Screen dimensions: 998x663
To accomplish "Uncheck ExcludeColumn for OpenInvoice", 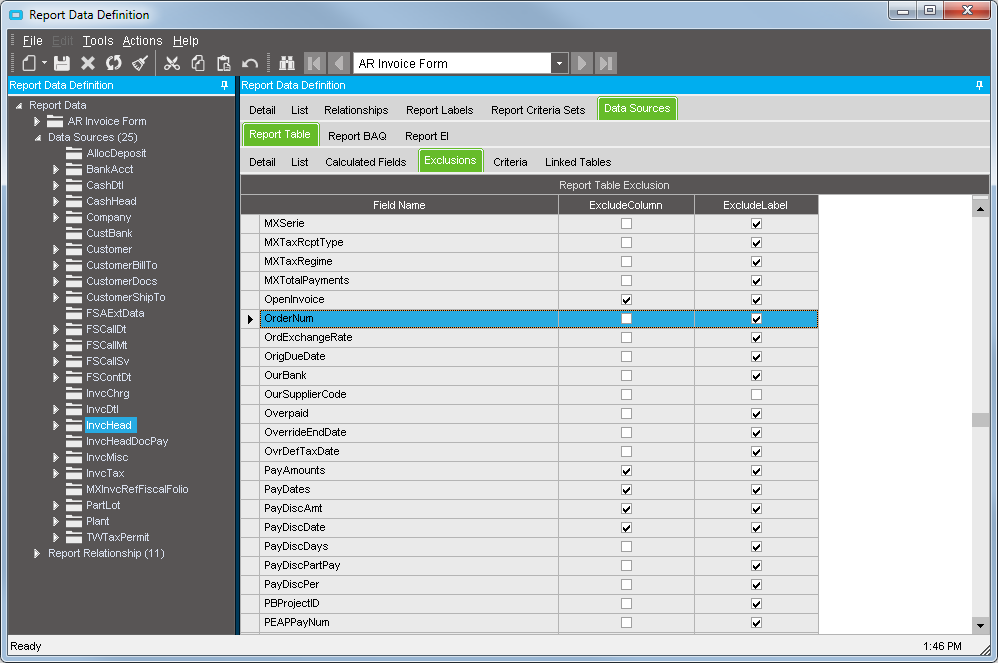I will tap(626, 300).
